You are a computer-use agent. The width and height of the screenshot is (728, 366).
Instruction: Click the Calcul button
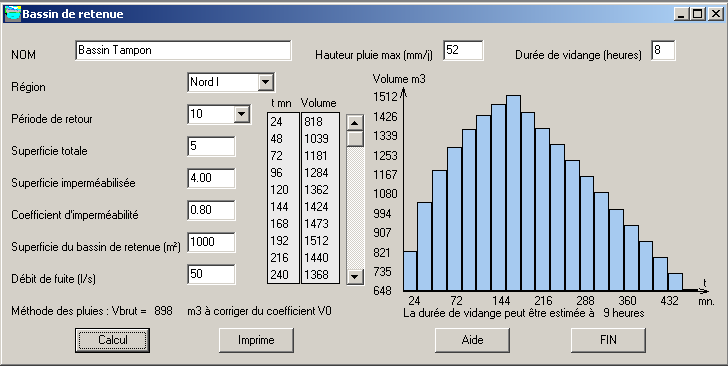[112, 340]
